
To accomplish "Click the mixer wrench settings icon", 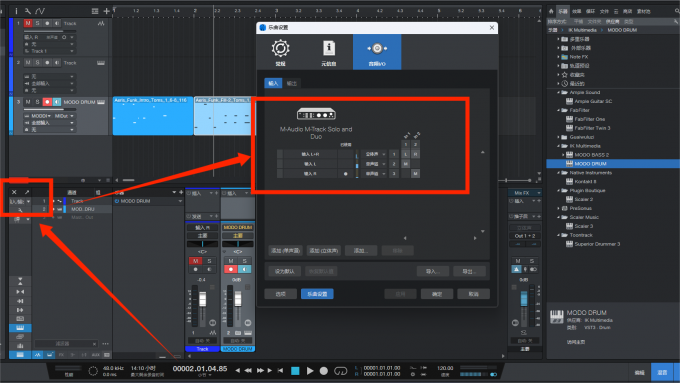I will click(x=20, y=210).
